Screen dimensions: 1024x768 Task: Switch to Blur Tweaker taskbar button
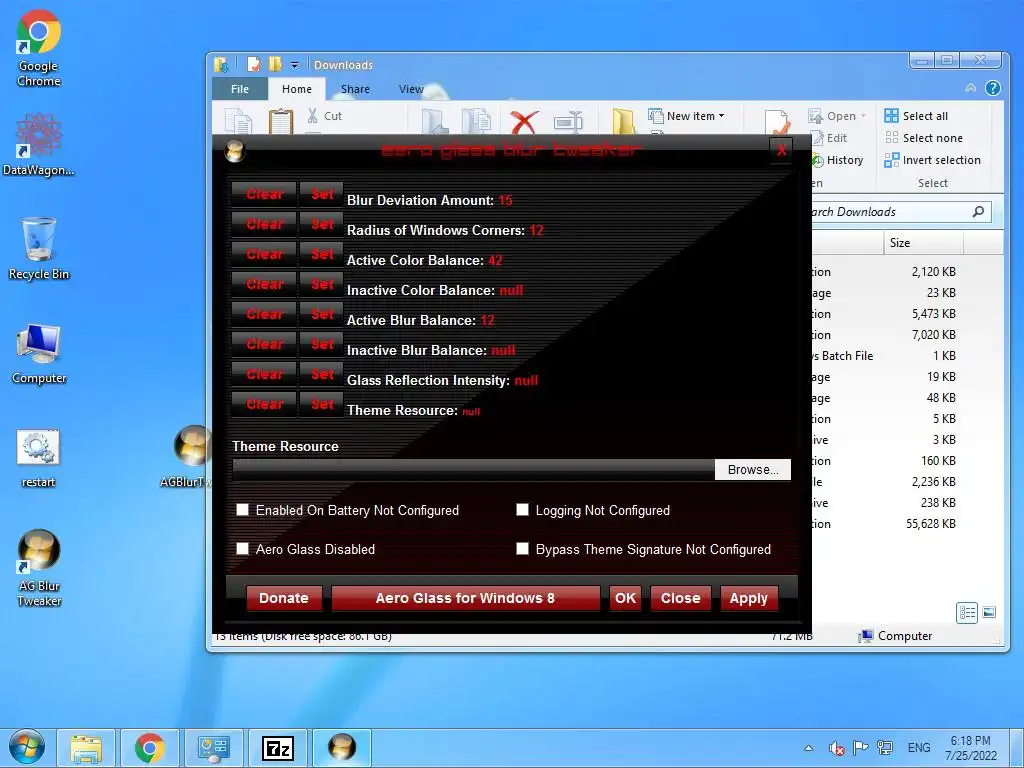(342, 748)
